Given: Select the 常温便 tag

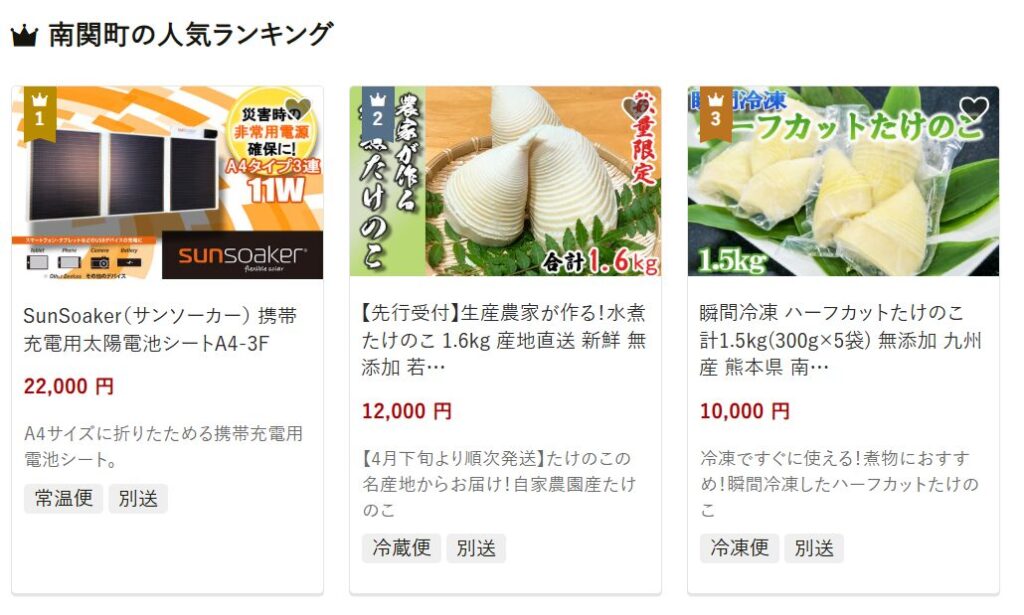Looking at the screenshot, I should 63,499.
